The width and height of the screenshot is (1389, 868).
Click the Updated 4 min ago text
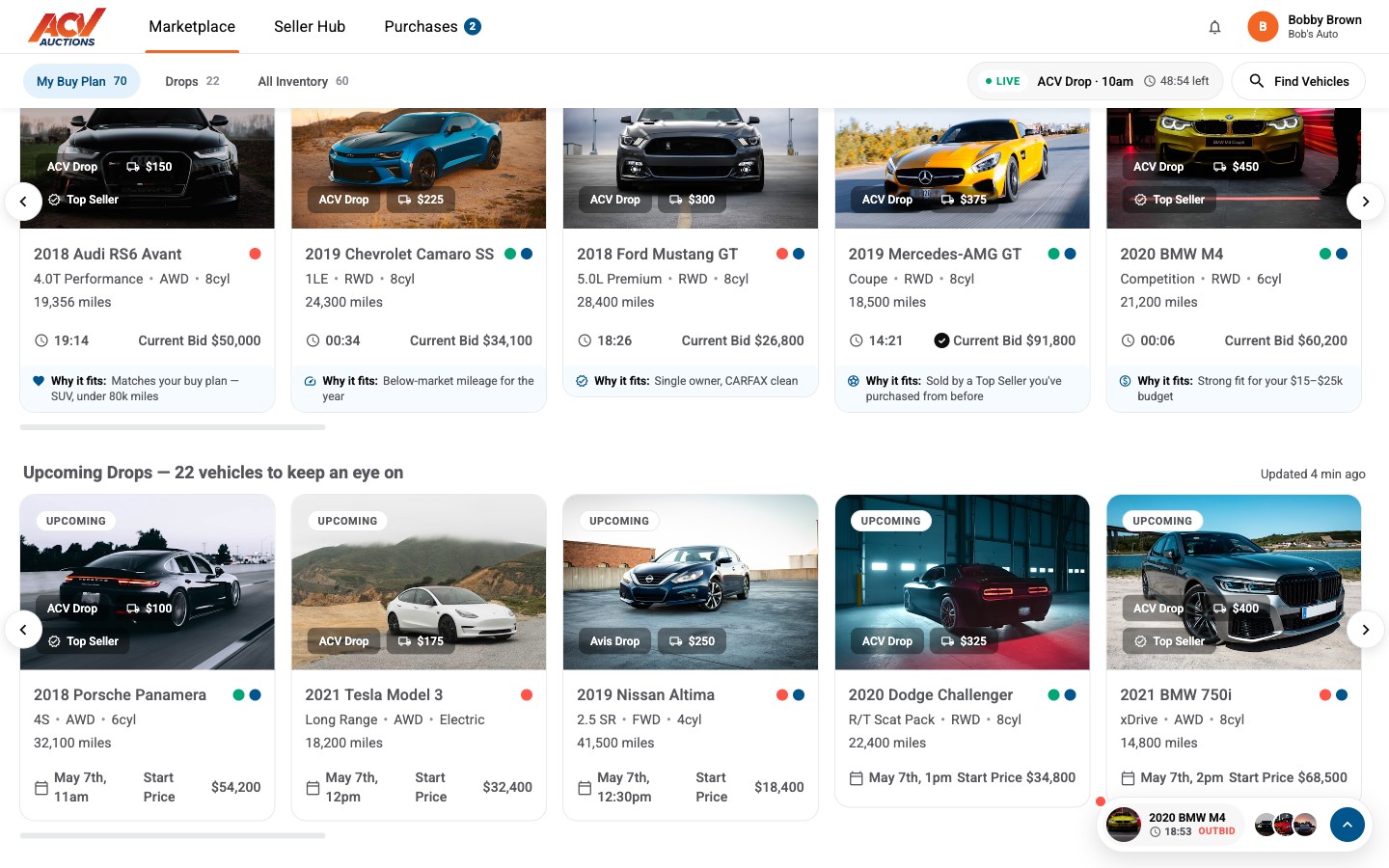point(1313,474)
